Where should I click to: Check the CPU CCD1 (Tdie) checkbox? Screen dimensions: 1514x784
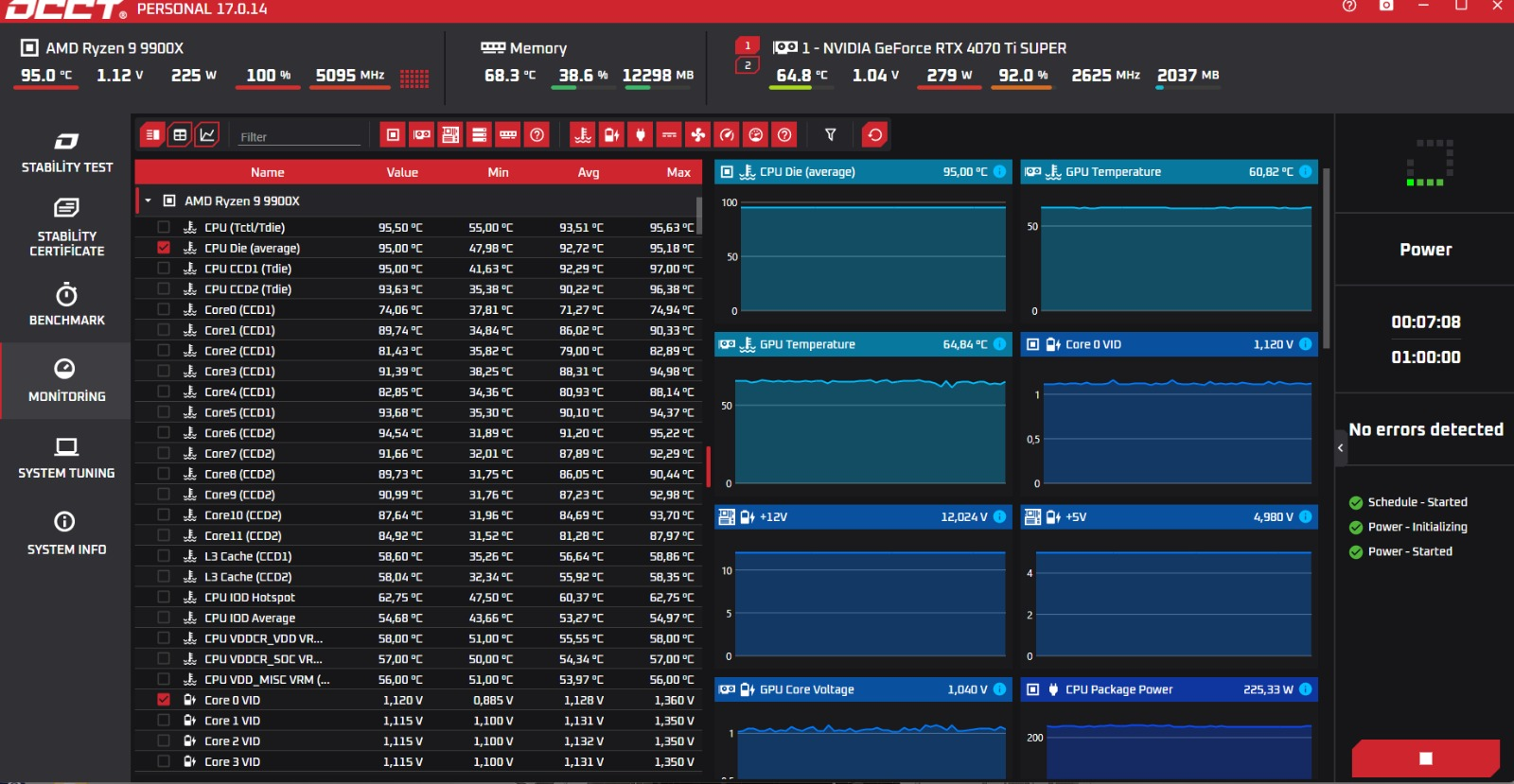[x=164, y=269]
